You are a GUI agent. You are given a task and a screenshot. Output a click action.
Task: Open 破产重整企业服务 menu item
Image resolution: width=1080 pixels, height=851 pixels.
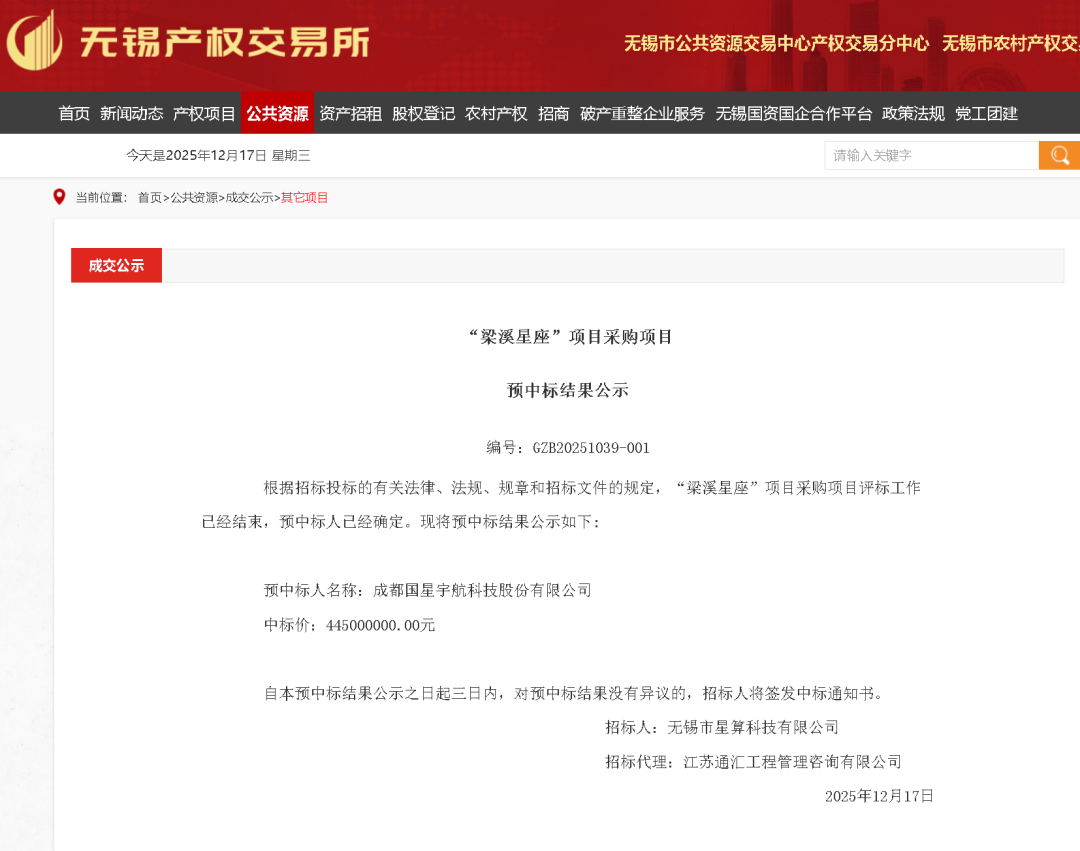[642, 113]
